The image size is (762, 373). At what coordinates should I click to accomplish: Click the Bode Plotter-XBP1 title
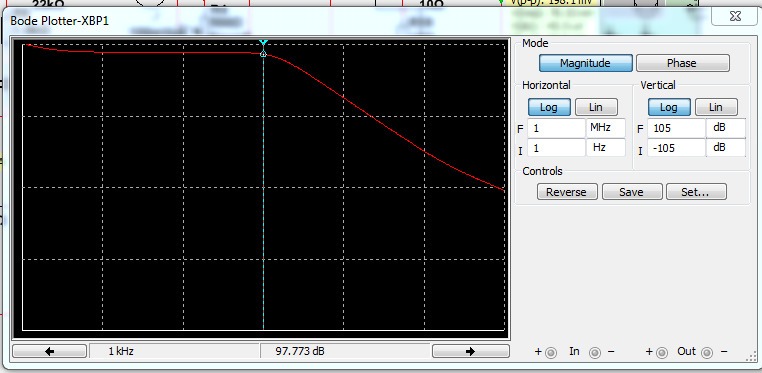click(59, 21)
